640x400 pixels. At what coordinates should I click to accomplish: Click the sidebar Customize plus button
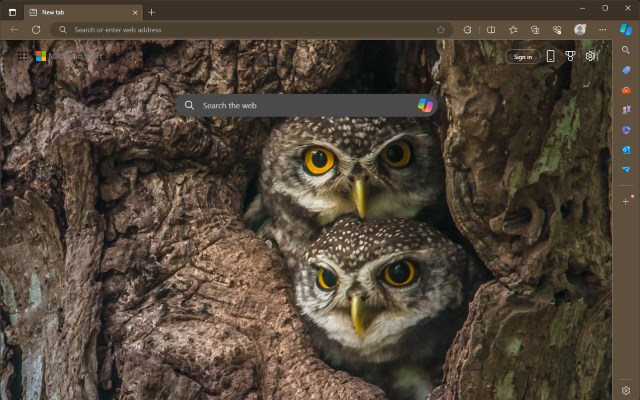click(626, 202)
